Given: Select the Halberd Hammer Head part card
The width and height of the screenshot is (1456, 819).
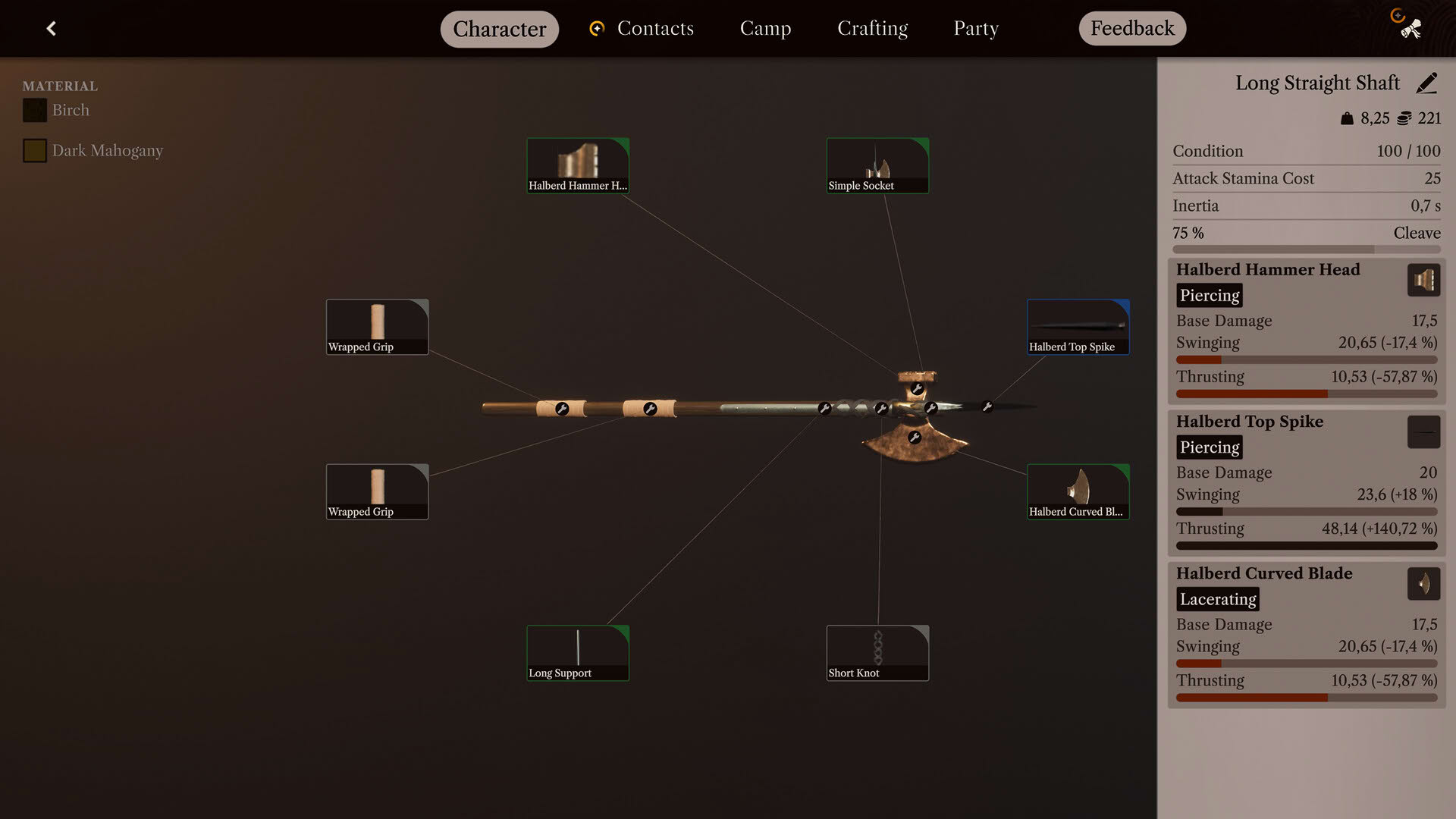Looking at the screenshot, I should point(578,165).
